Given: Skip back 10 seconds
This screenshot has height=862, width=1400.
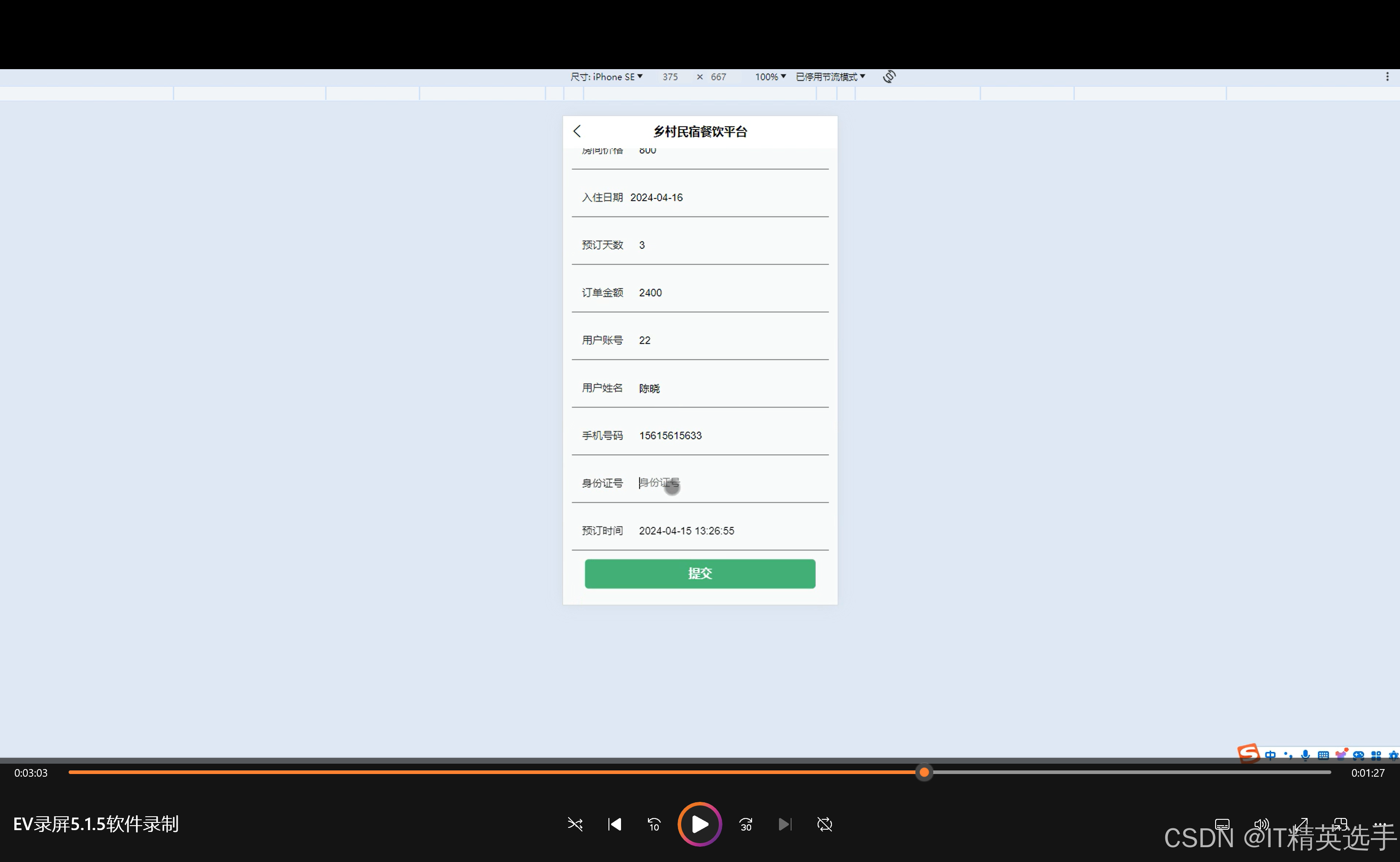Looking at the screenshot, I should [654, 824].
